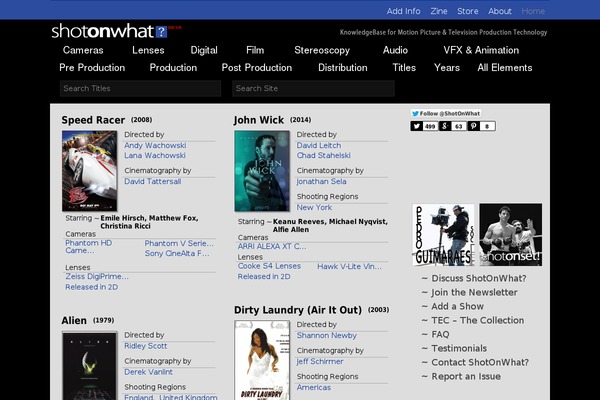The height and width of the screenshot is (400, 600).
Task: Open the Add Info link
Action: pos(403,11)
